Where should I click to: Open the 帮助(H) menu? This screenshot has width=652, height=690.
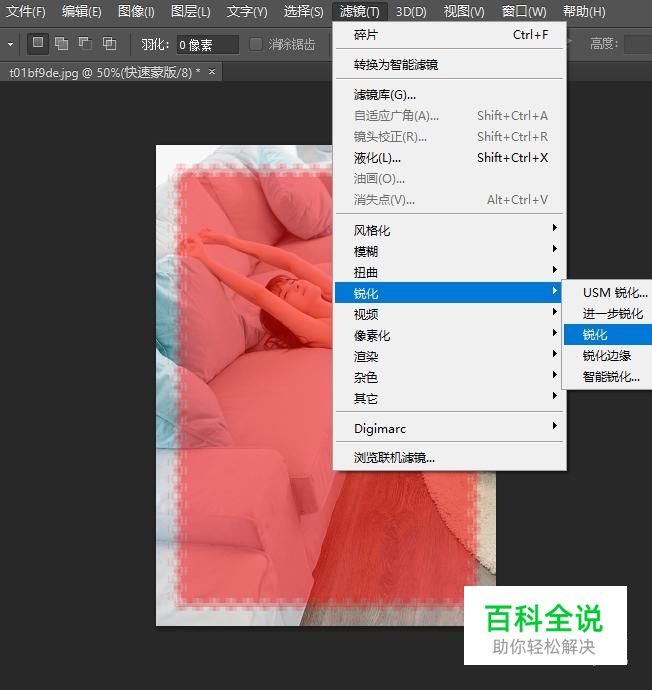click(x=584, y=11)
